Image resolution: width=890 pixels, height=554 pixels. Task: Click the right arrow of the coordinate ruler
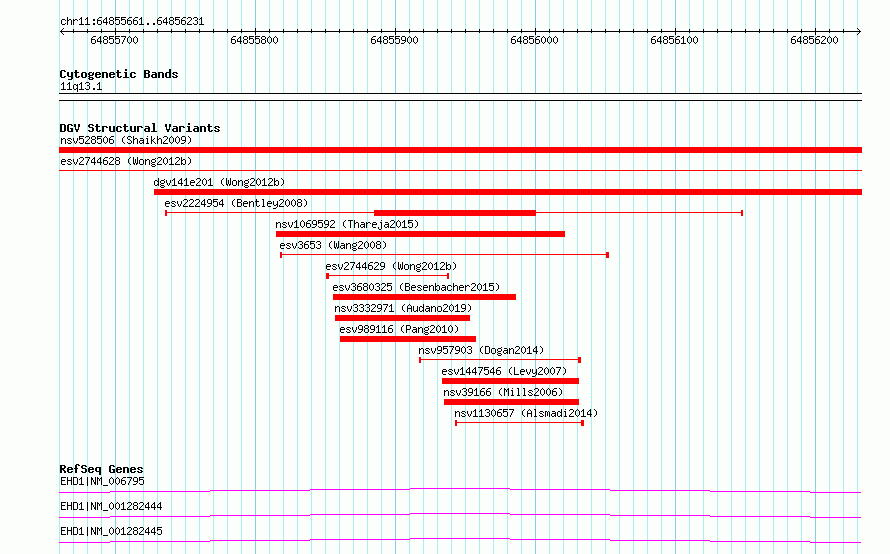pos(859,32)
